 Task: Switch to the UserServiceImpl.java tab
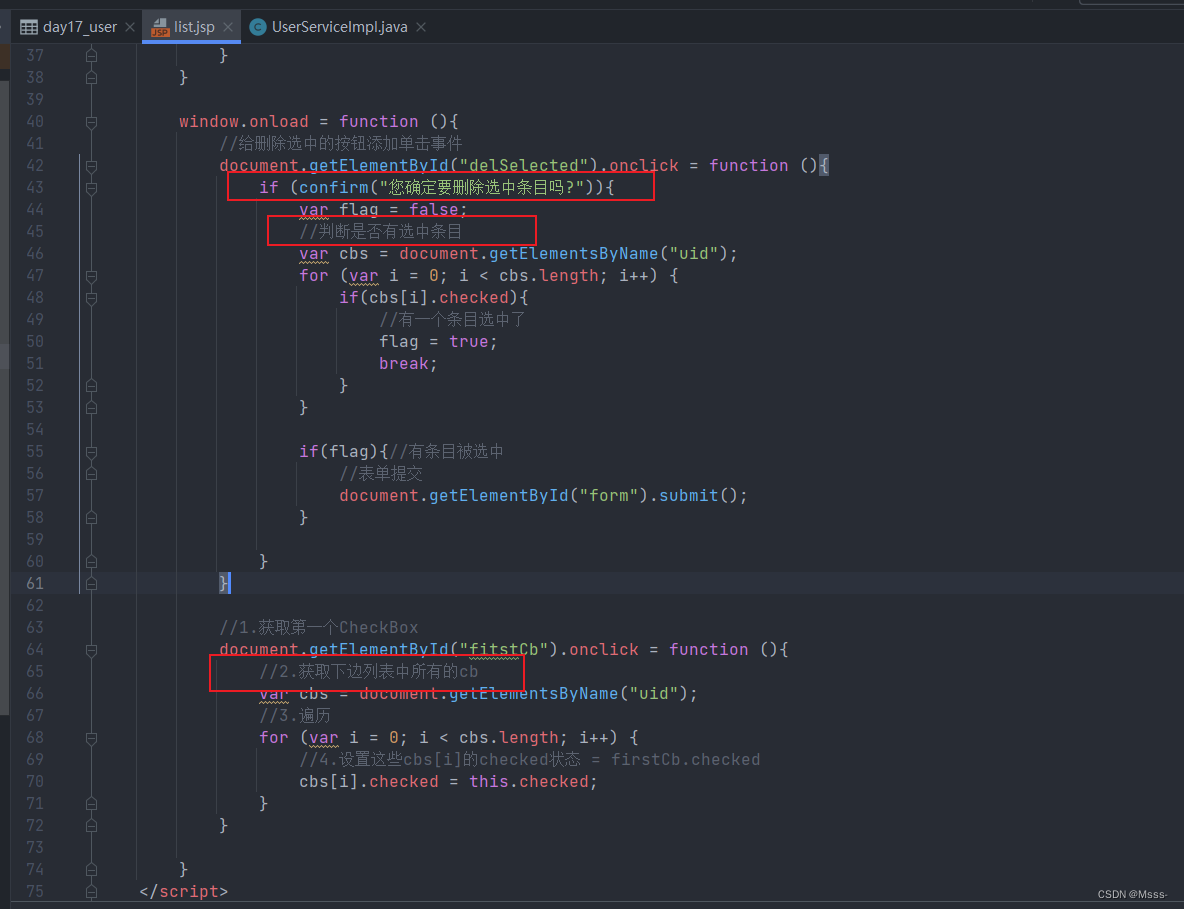[x=339, y=27]
